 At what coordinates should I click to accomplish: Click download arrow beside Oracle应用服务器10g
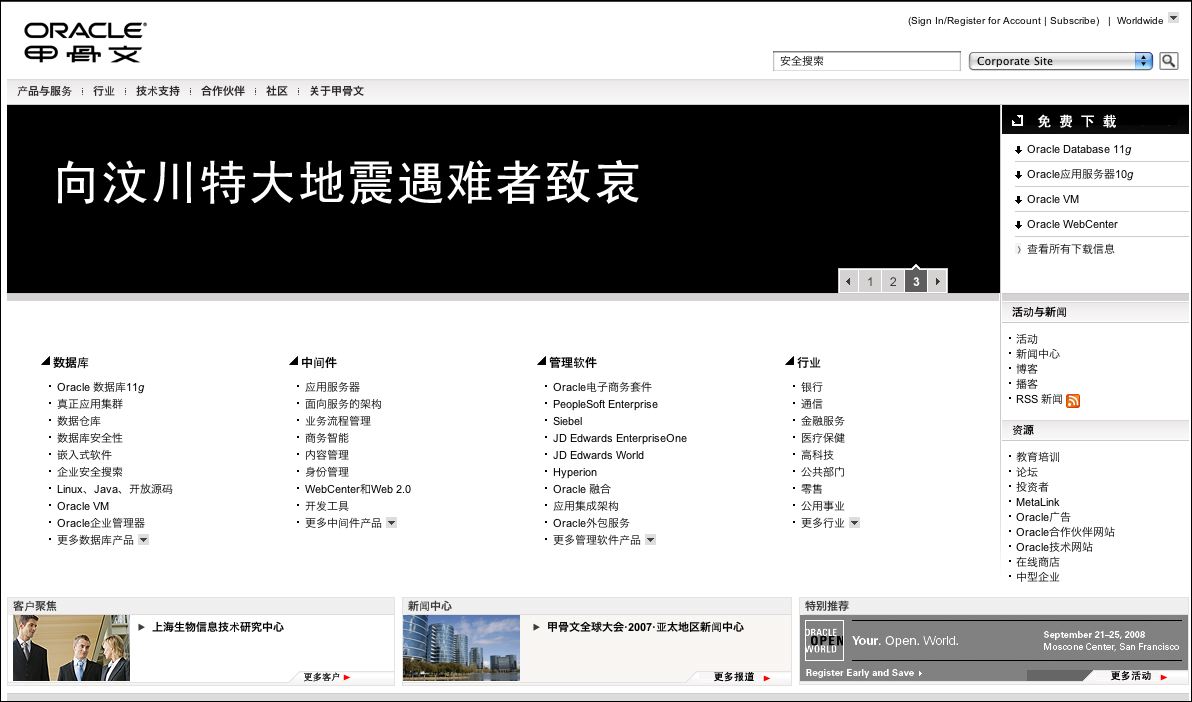(1018, 175)
